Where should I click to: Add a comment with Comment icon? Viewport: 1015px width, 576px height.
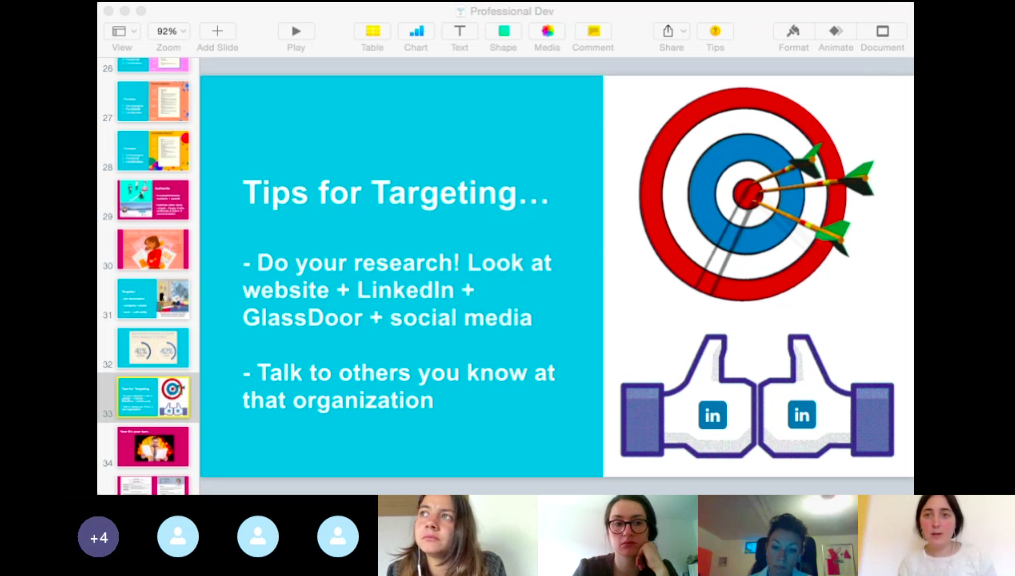pyautogui.click(x=593, y=31)
